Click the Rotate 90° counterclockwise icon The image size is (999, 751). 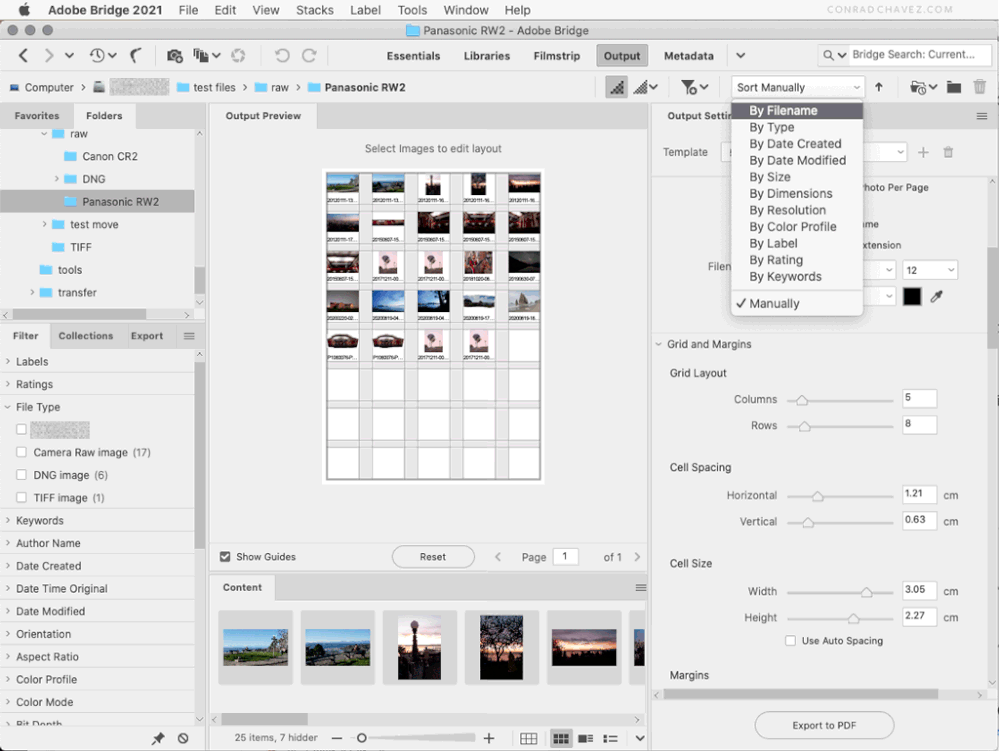pyautogui.click(x=282, y=56)
